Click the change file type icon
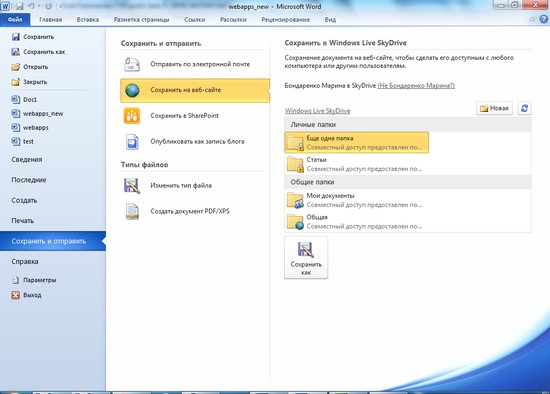 (x=132, y=186)
